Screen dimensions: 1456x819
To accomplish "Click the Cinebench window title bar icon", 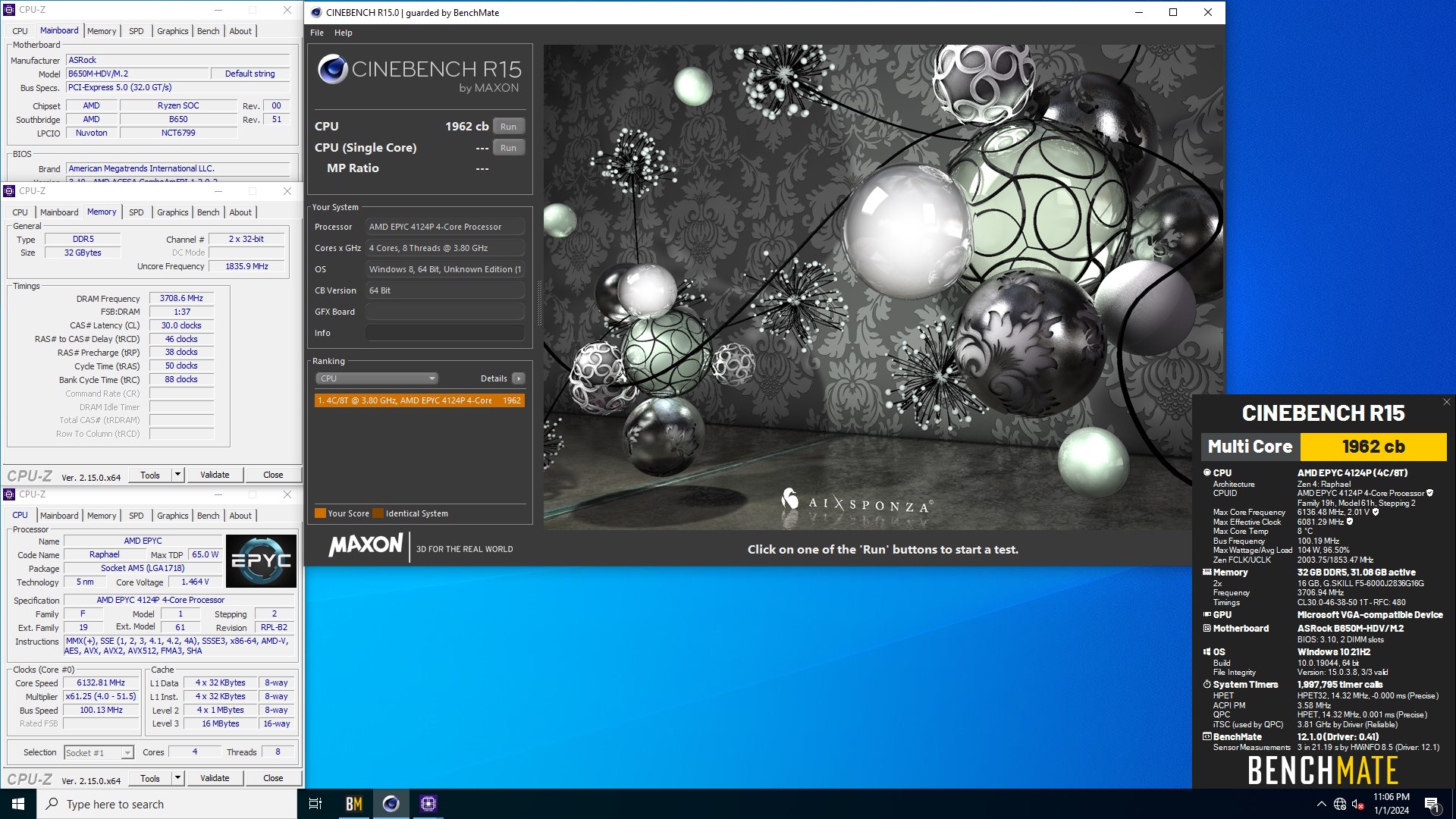I will pyautogui.click(x=316, y=12).
